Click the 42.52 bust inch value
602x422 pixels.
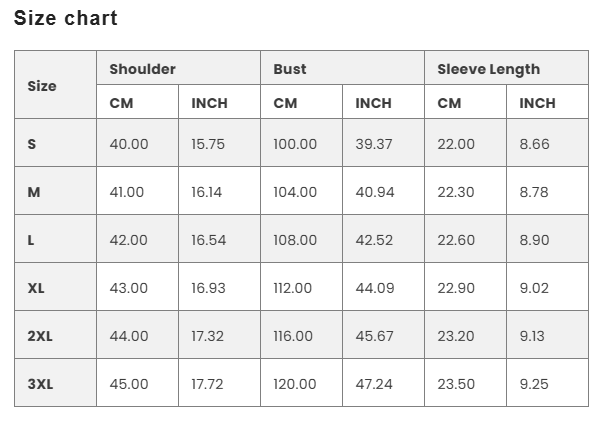tap(374, 240)
